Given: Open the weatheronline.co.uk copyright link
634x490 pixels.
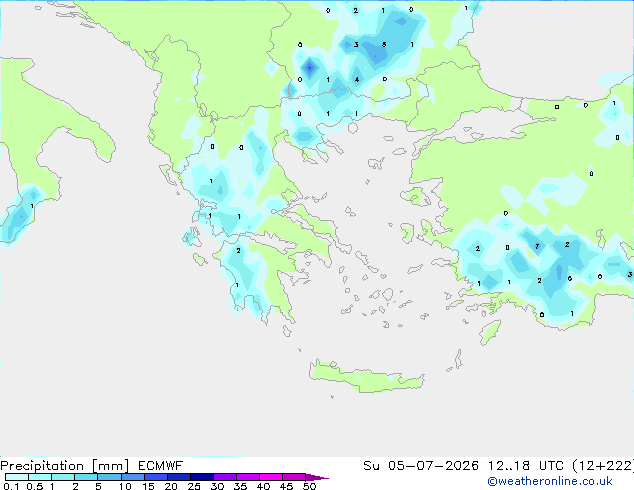Looking at the screenshot, I should (x=550, y=481).
